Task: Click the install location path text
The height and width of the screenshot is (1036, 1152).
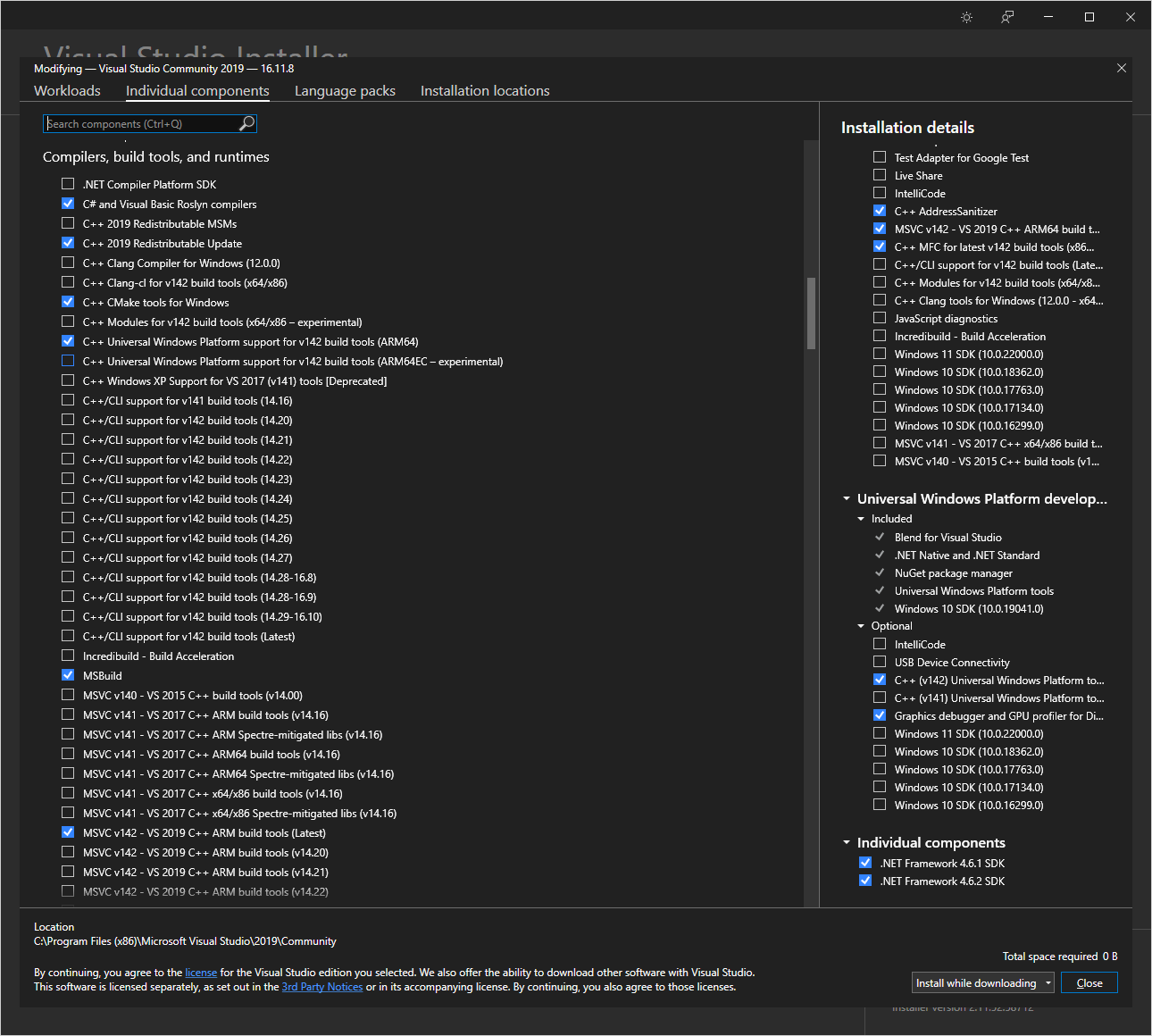Action: click(185, 941)
